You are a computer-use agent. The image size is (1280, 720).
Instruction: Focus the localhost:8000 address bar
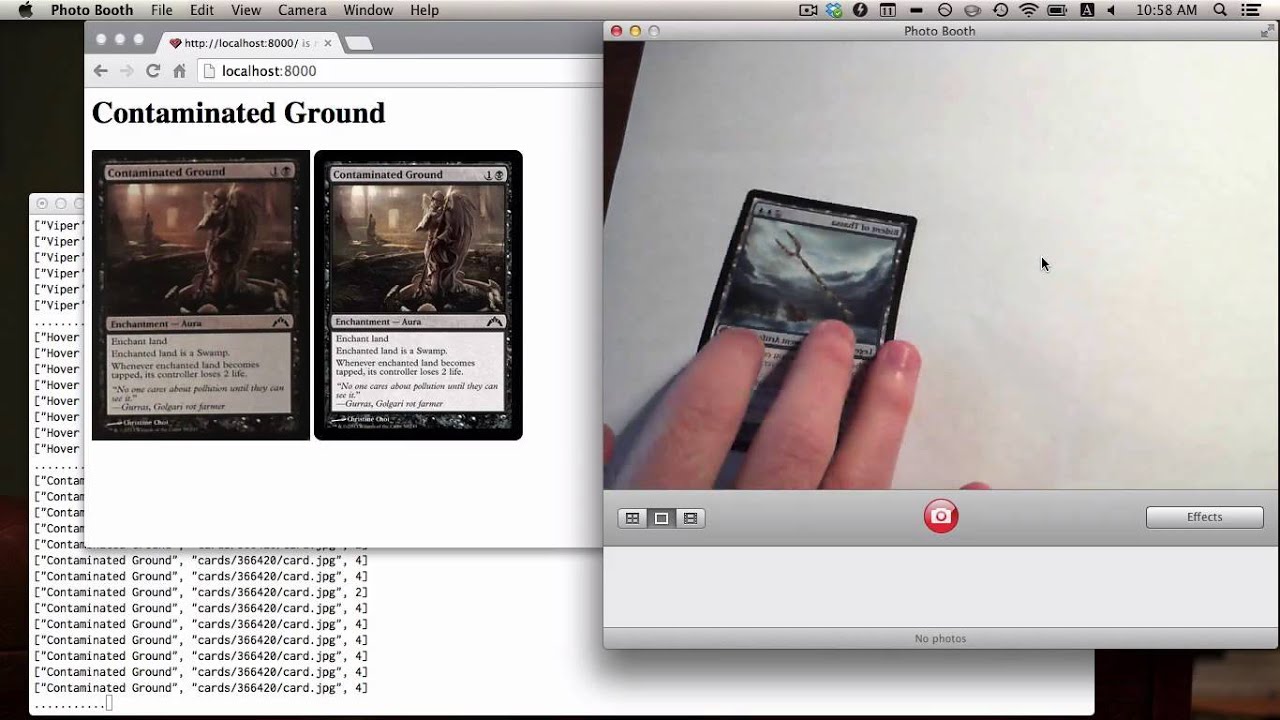coord(400,71)
